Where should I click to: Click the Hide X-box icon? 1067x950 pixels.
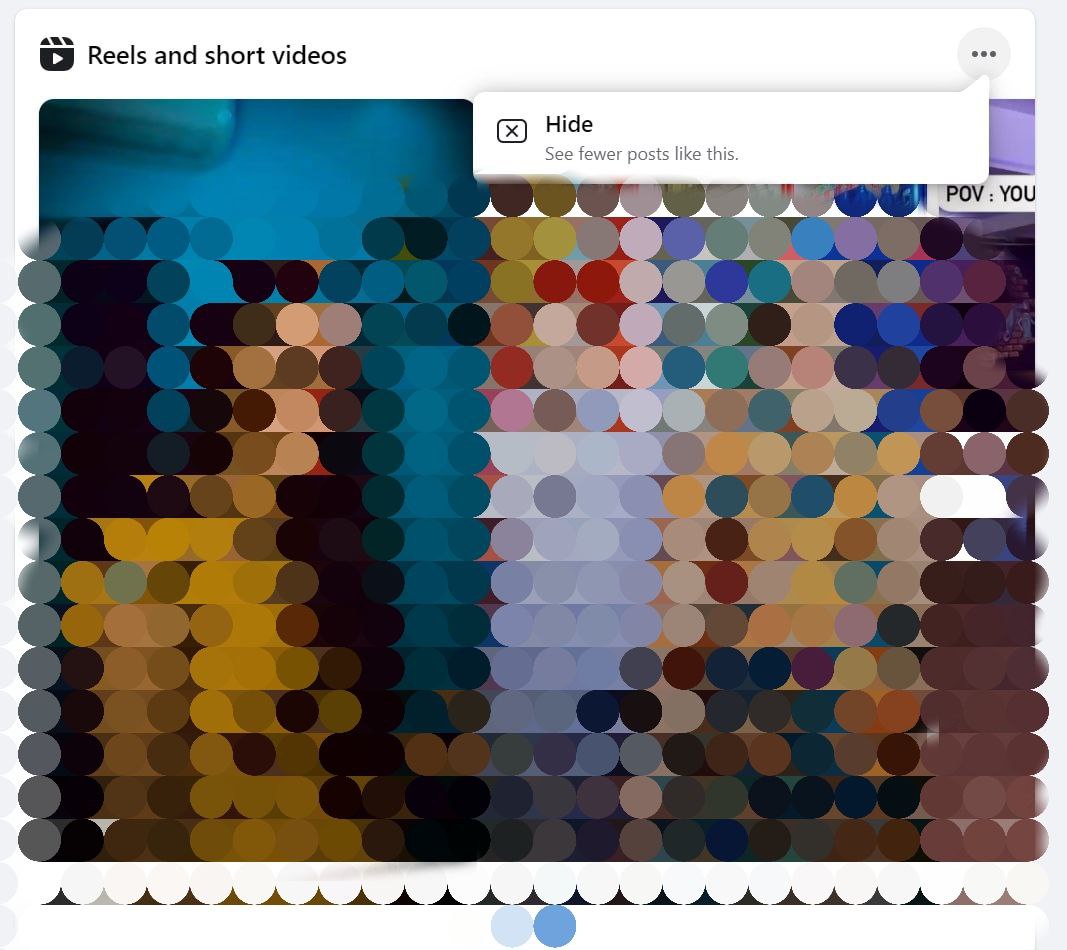pos(512,131)
